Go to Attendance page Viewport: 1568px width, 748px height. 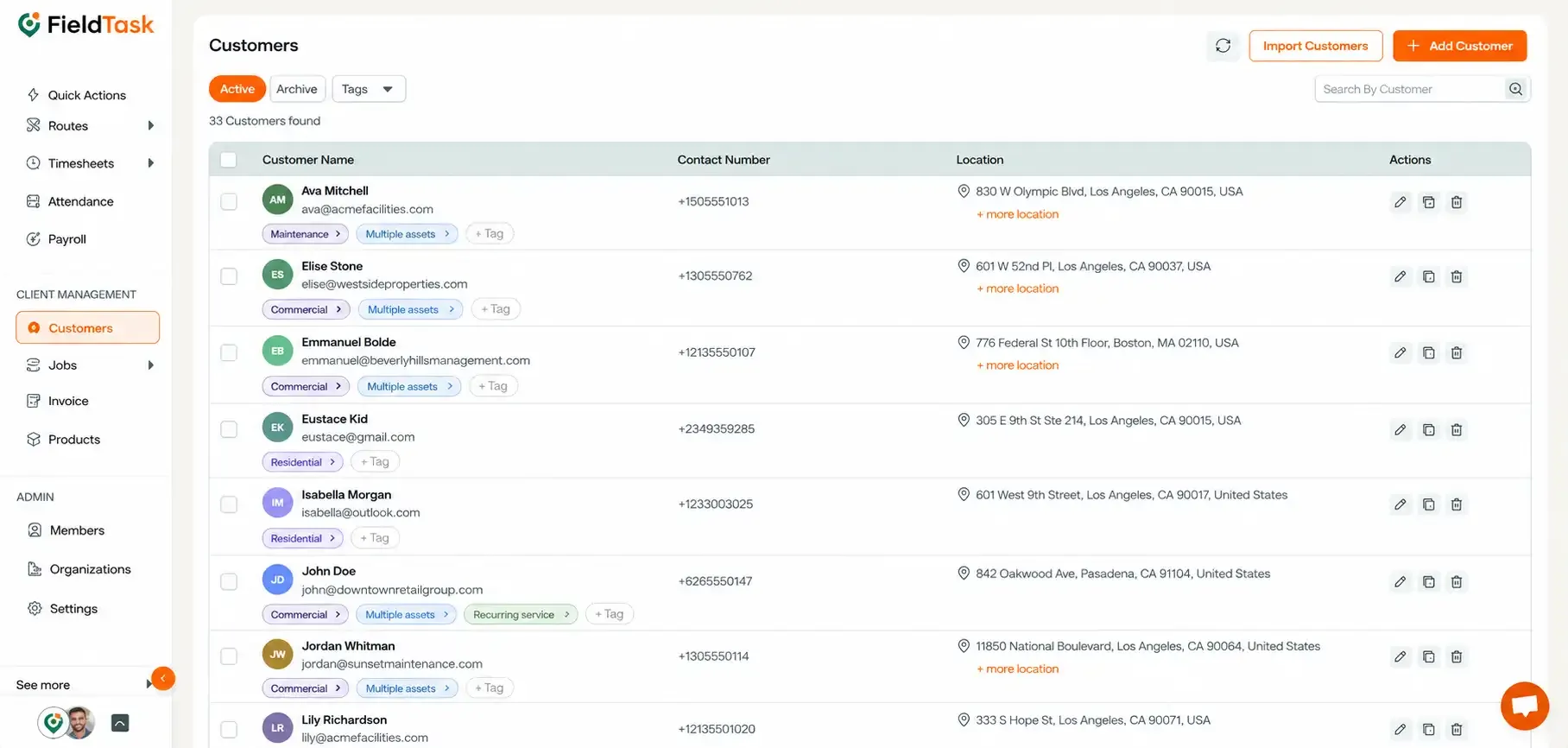click(x=70, y=201)
